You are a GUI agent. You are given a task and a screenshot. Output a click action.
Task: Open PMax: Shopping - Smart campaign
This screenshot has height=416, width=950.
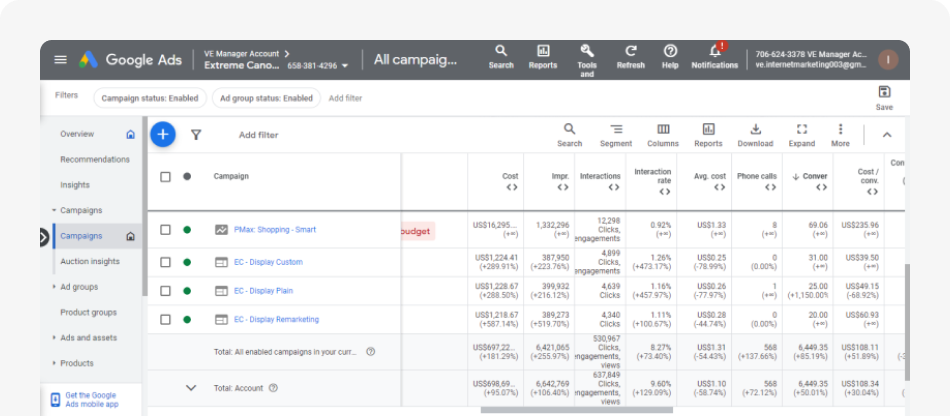click(275, 230)
